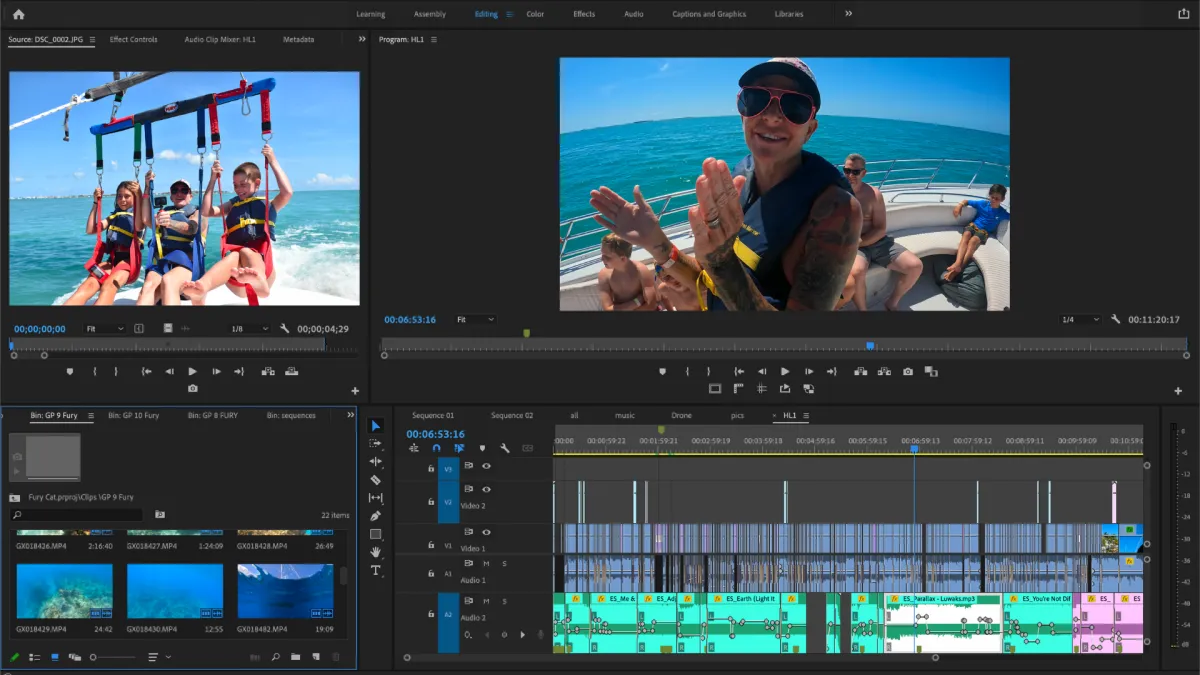Select the Hand tool

376,552
